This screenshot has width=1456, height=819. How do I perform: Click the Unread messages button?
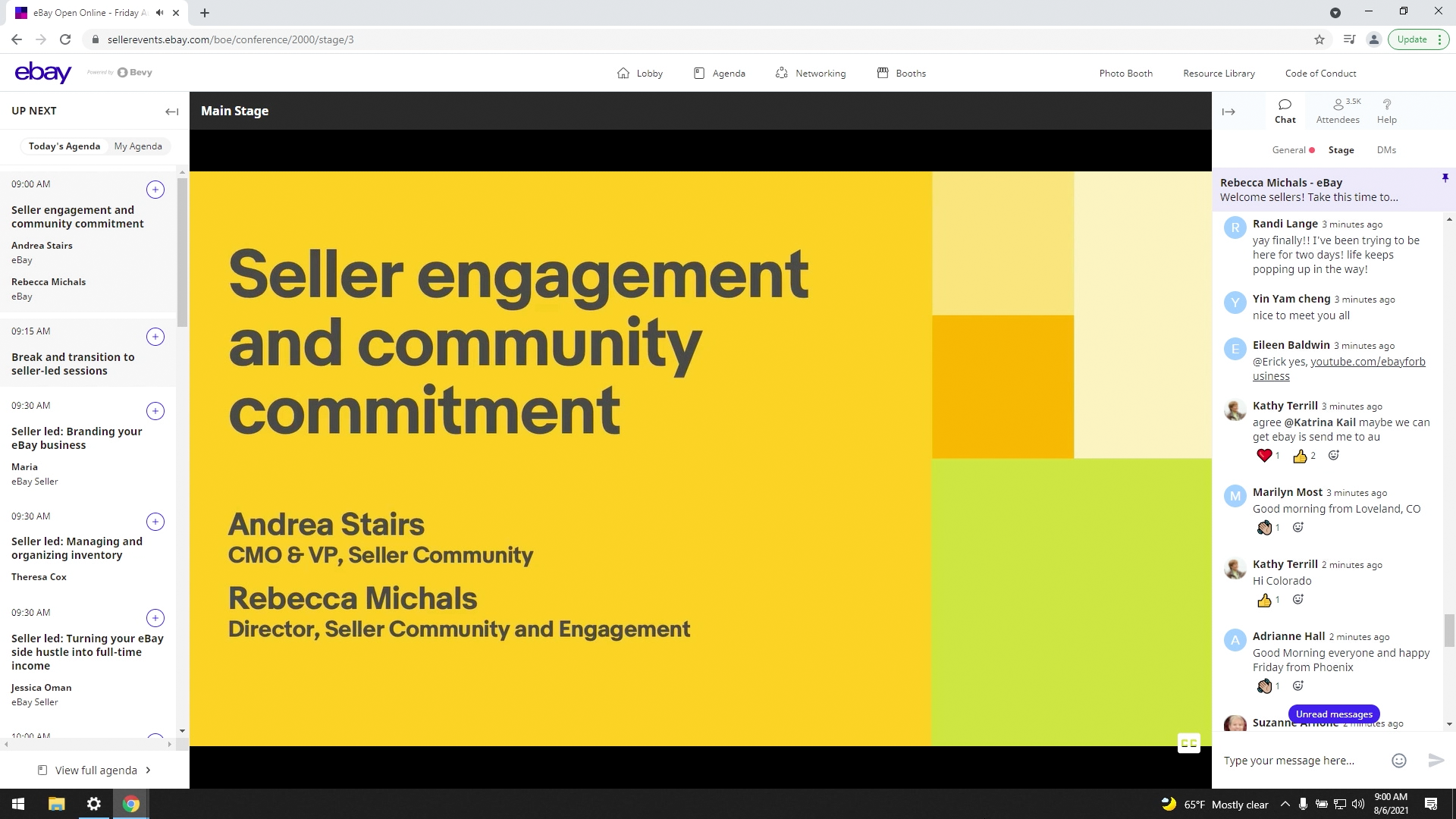1334,714
